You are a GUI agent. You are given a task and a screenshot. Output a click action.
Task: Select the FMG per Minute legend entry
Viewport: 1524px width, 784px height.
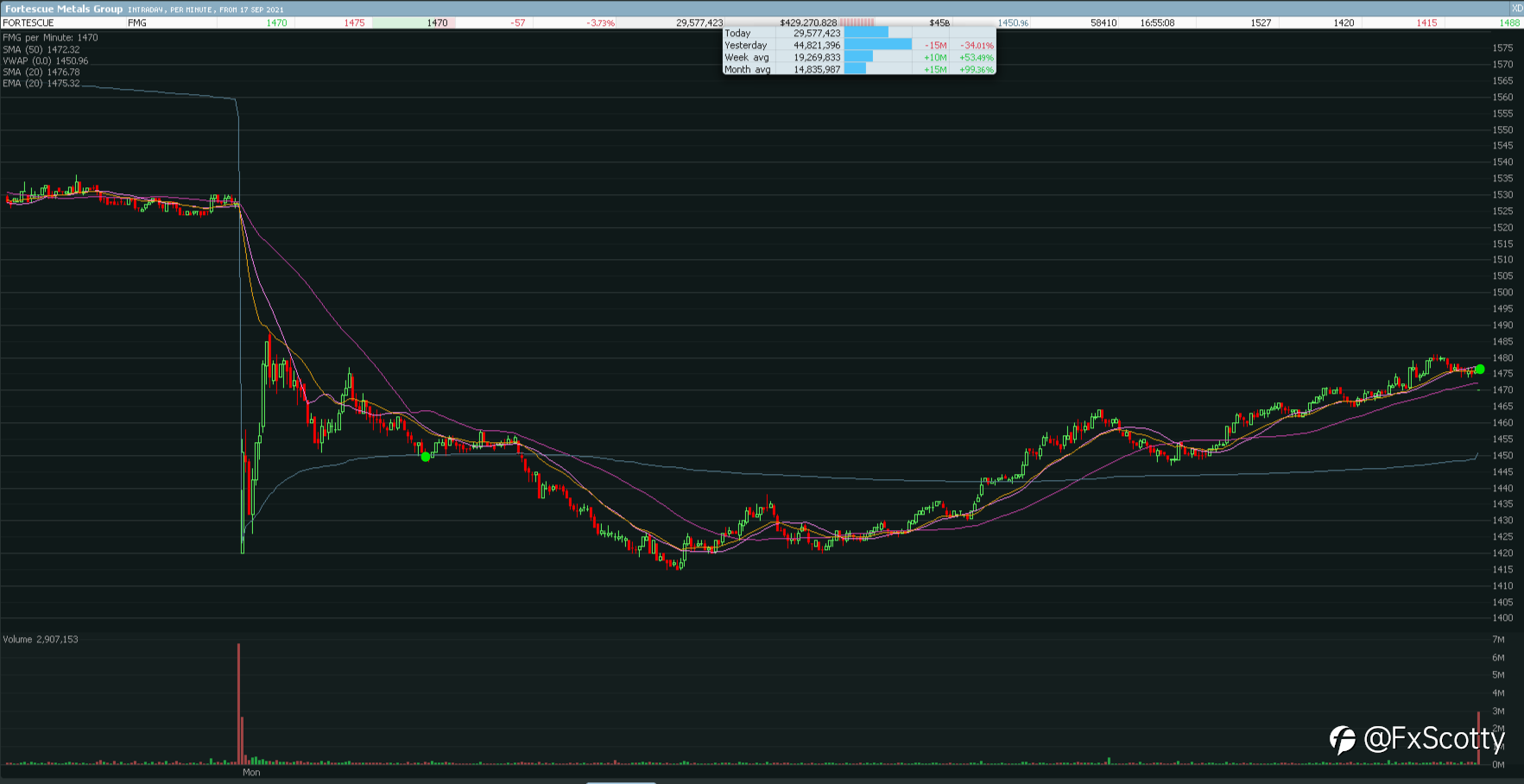coord(50,37)
